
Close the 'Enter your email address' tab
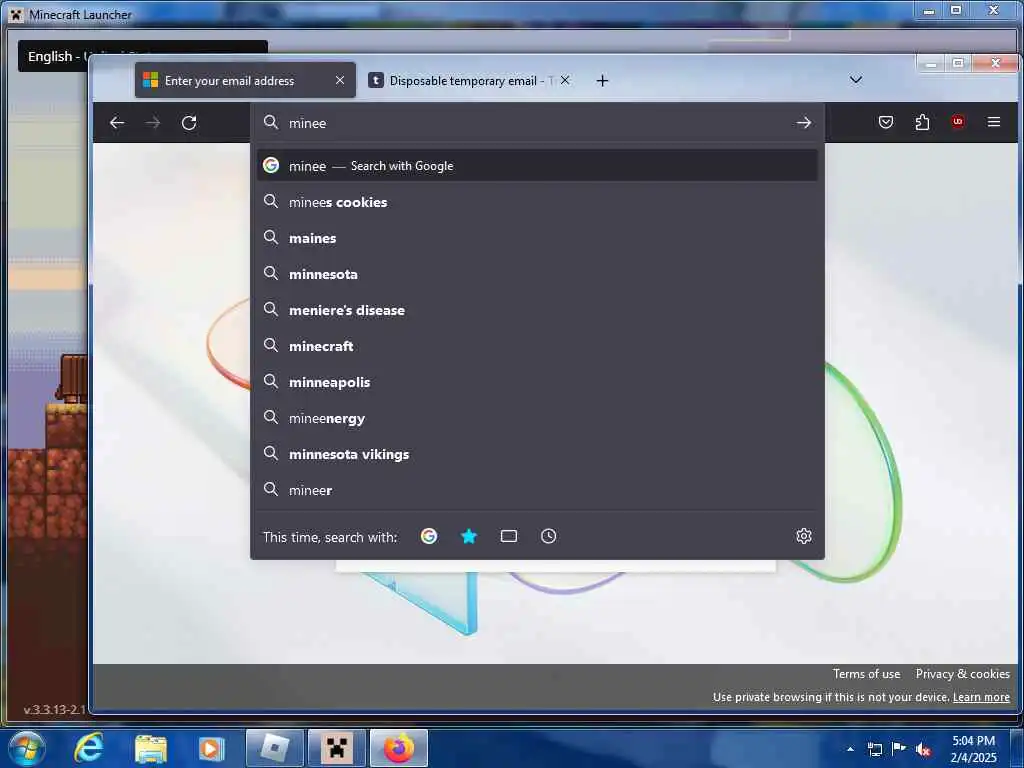(x=340, y=80)
